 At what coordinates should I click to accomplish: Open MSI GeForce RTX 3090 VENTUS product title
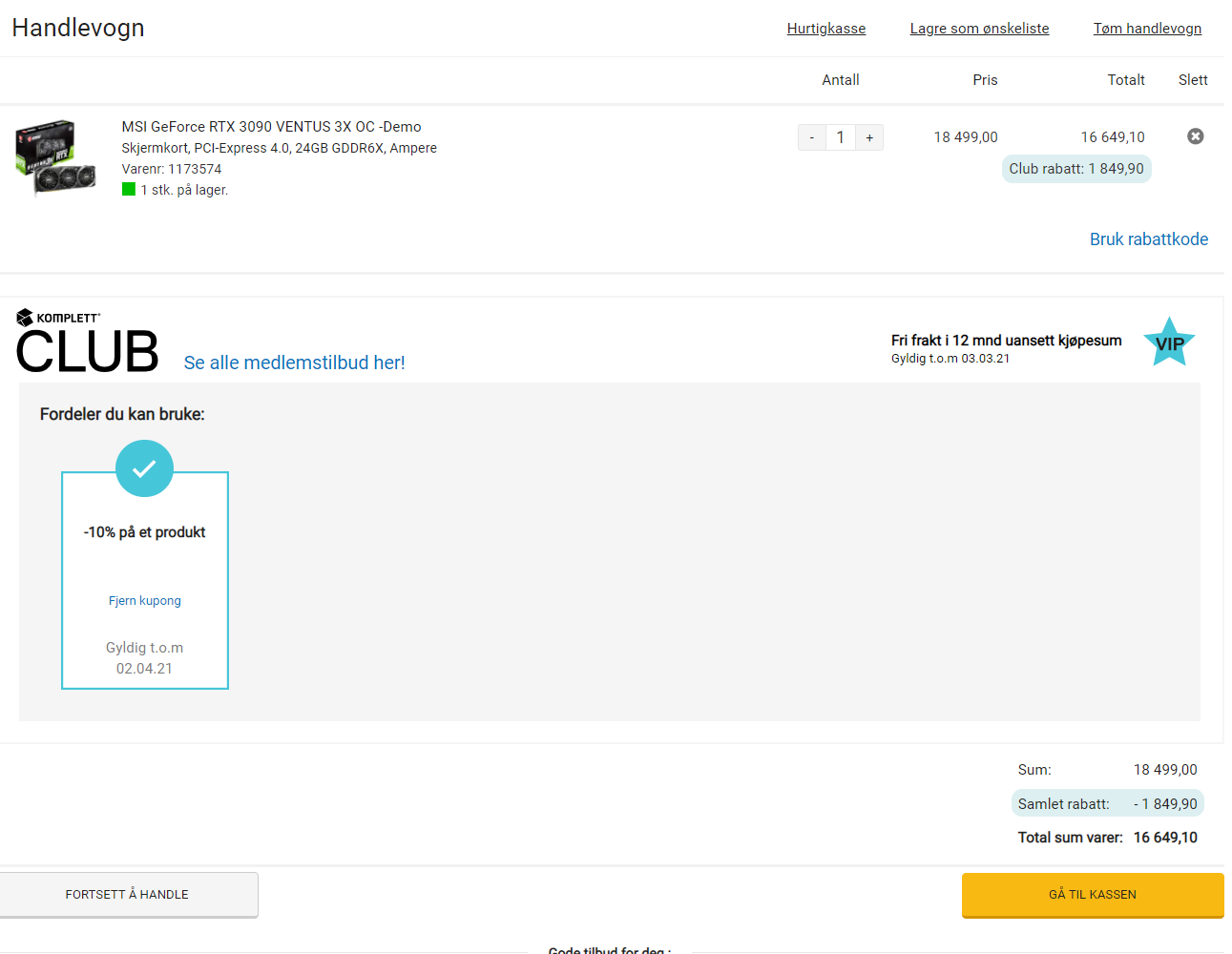point(271,127)
